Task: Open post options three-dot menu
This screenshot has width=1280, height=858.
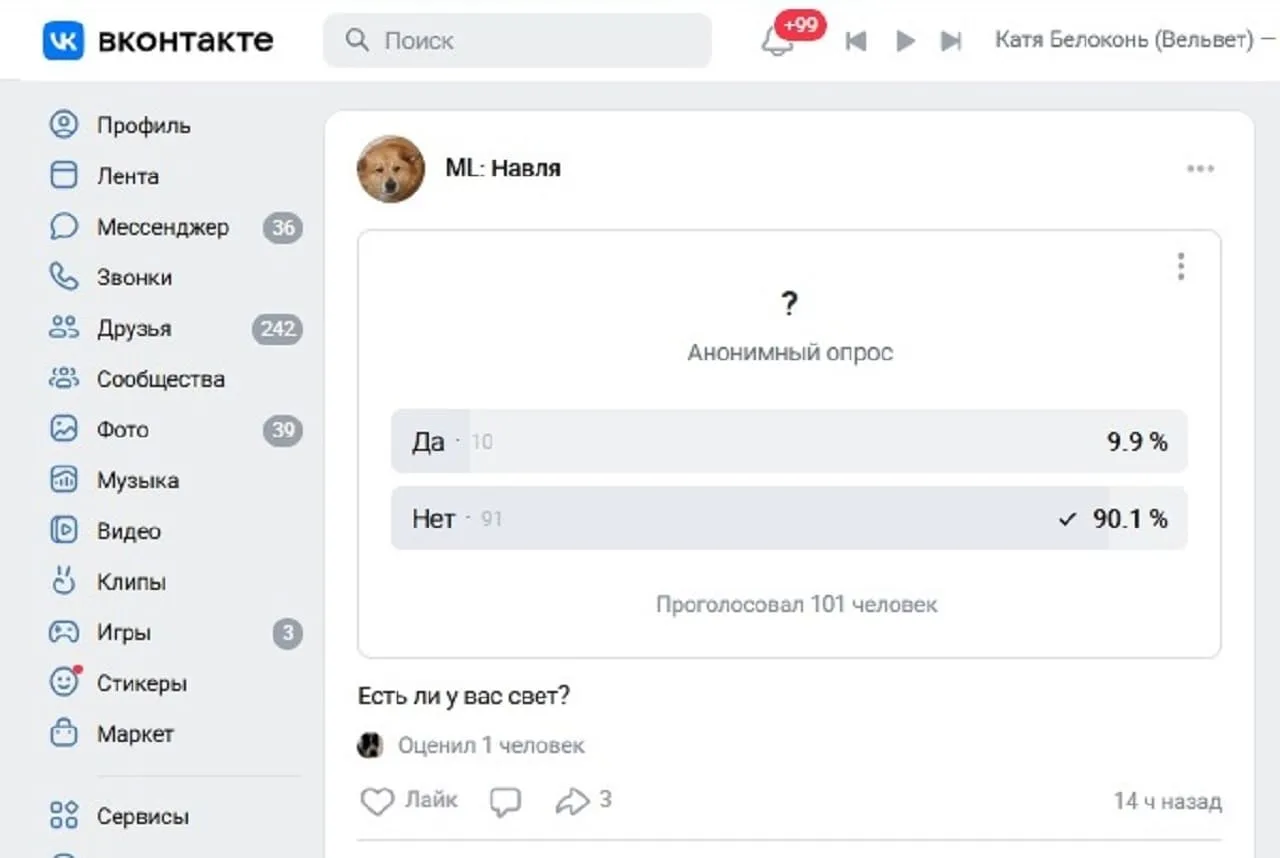Action: pyautogui.click(x=1200, y=168)
